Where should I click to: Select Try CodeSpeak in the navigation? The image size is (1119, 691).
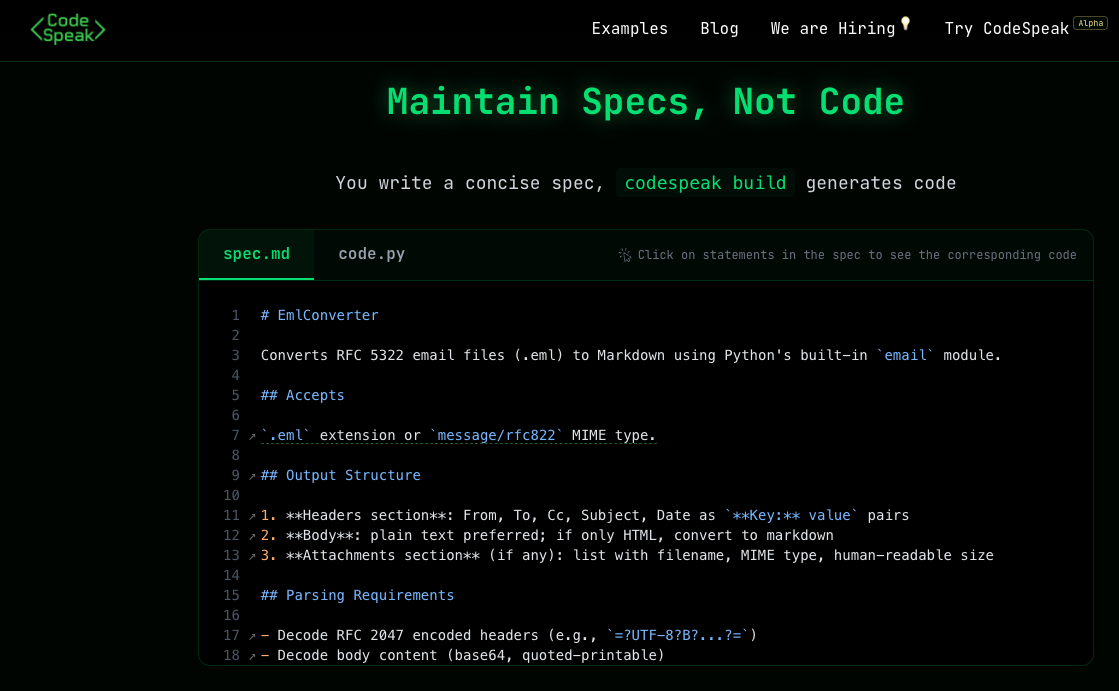tap(1006, 29)
